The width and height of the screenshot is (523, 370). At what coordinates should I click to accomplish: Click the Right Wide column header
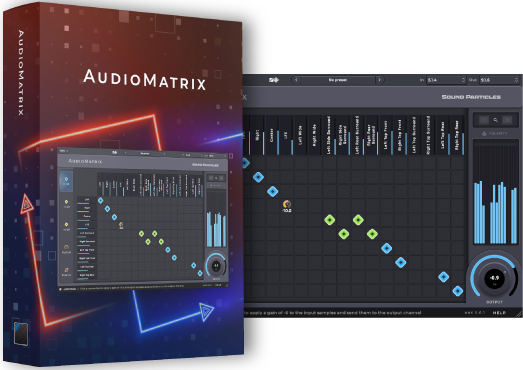(x=315, y=135)
